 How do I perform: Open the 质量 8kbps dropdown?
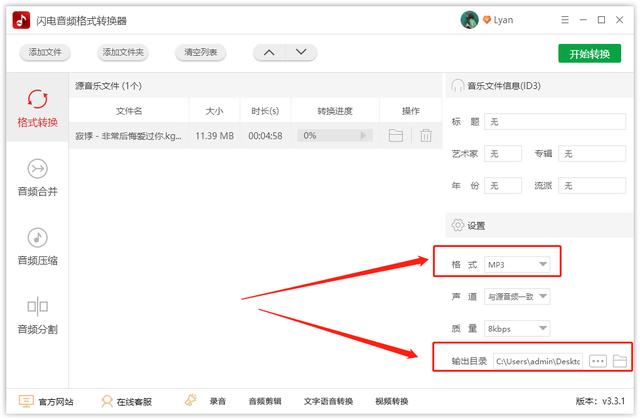(517, 329)
